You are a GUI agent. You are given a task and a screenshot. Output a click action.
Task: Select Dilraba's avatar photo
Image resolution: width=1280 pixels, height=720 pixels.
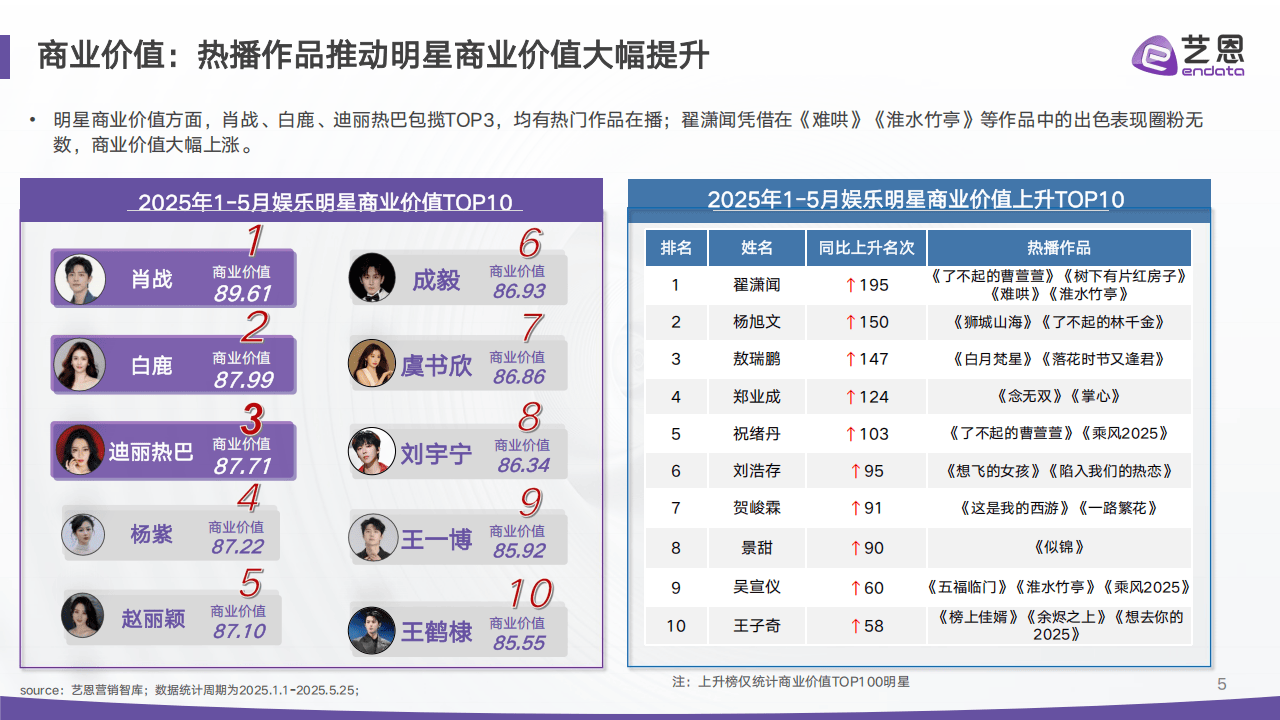coord(80,451)
